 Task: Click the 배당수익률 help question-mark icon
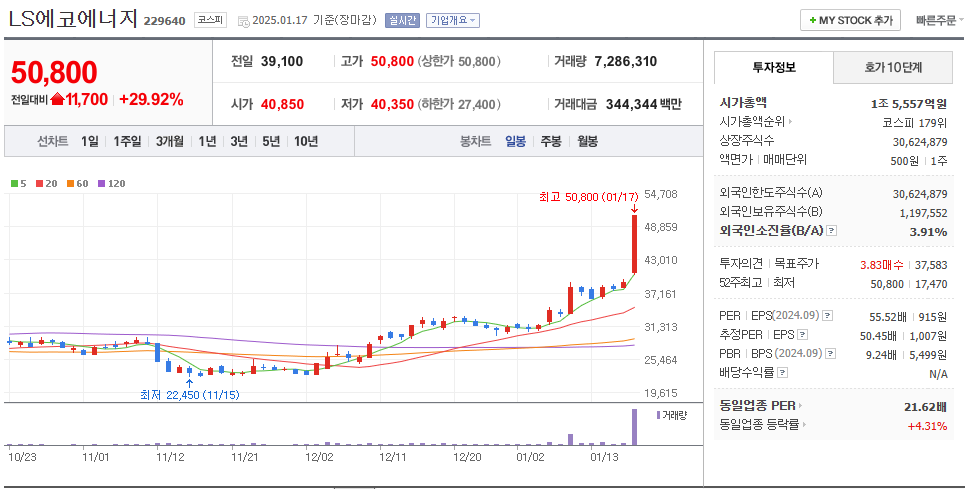(782, 372)
